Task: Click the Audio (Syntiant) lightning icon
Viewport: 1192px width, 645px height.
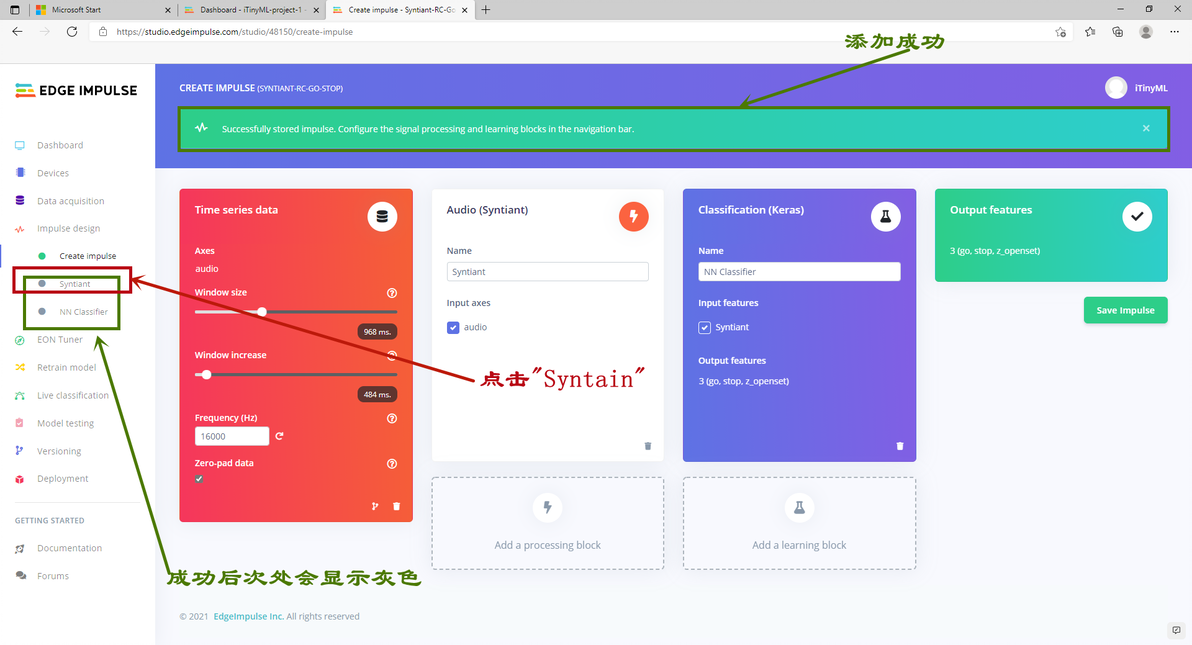Action: (633, 217)
